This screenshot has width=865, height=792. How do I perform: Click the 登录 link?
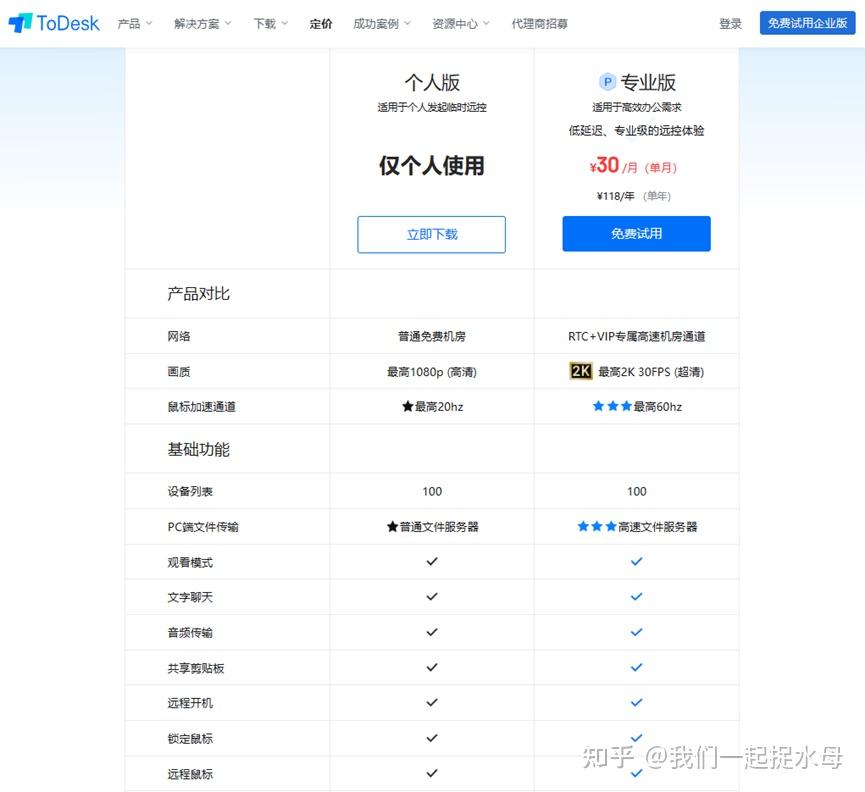pyautogui.click(x=730, y=22)
